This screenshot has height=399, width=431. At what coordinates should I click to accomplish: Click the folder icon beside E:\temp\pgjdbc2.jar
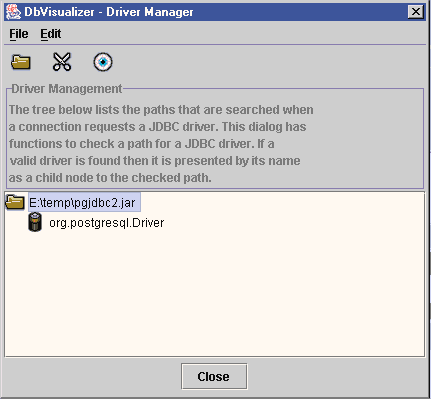15,202
